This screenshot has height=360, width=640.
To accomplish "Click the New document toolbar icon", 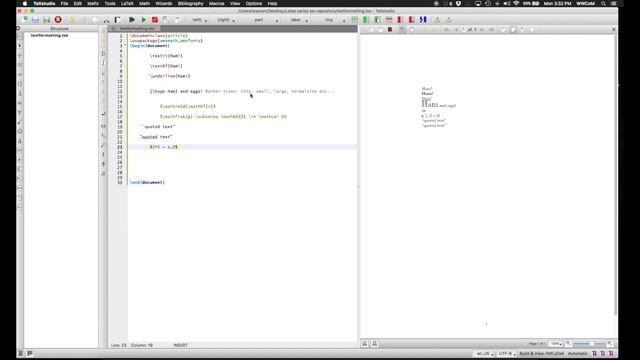I will tap(25, 20).
